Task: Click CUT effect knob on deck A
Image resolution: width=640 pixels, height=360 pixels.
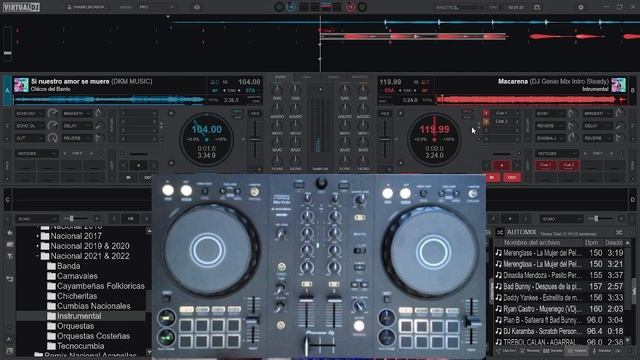Action: click(x=52, y=138)
